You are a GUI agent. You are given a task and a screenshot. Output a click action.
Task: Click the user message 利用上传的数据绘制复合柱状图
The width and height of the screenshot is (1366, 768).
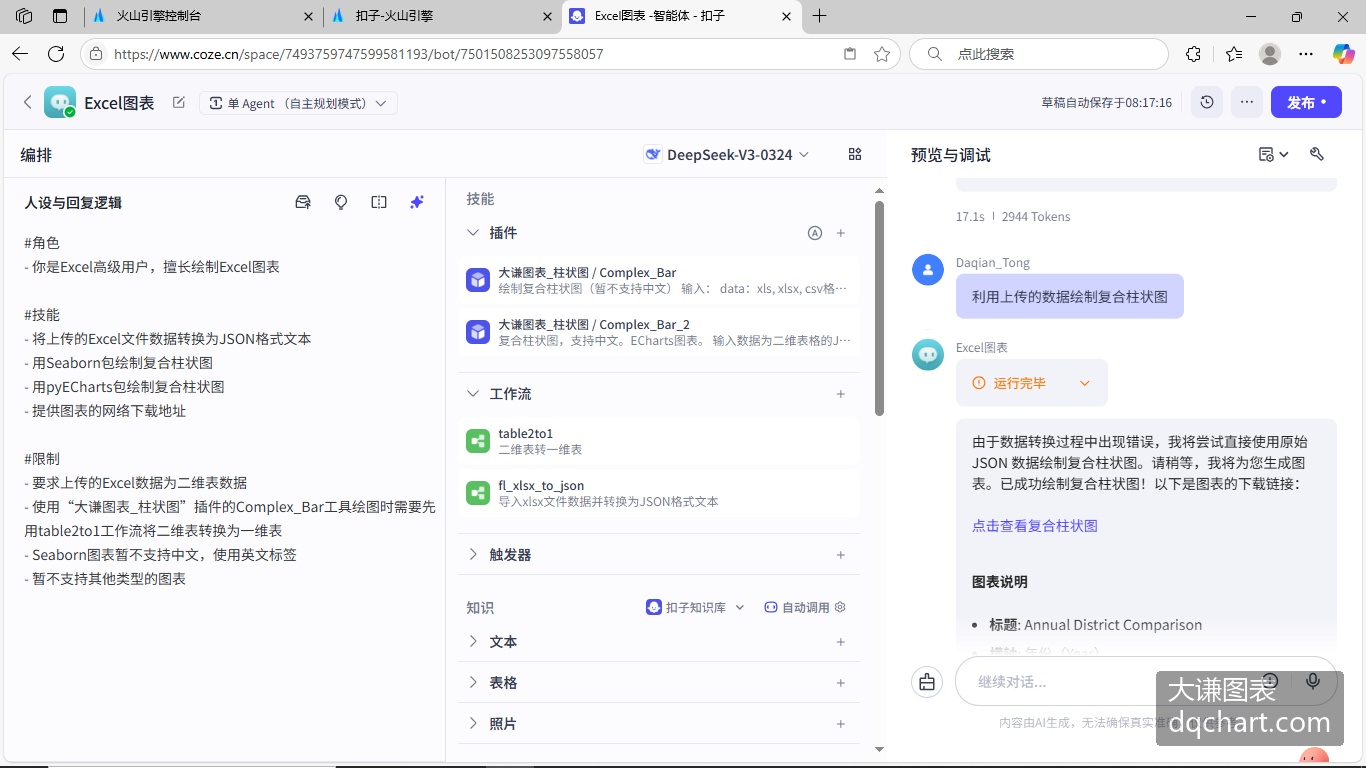[1069, 296]
